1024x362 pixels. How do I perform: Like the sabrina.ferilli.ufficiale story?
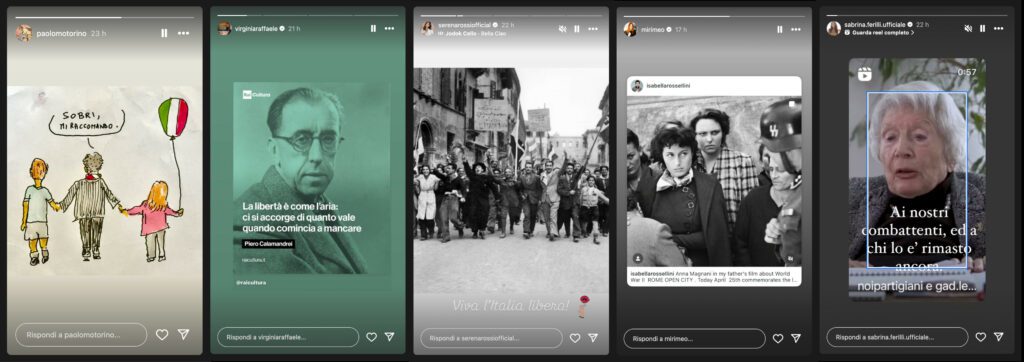click(x=981, y=337)
